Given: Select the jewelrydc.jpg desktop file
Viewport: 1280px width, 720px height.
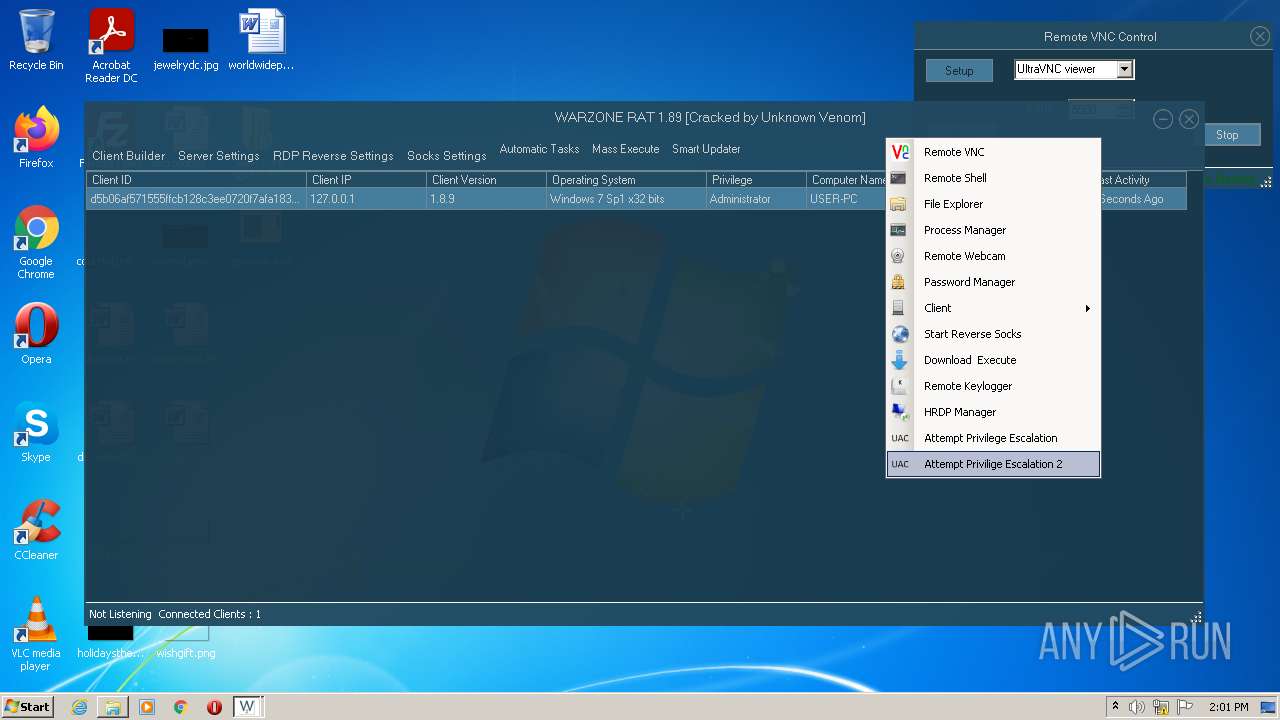Looking at the screenshot, I should pos(186,48).
